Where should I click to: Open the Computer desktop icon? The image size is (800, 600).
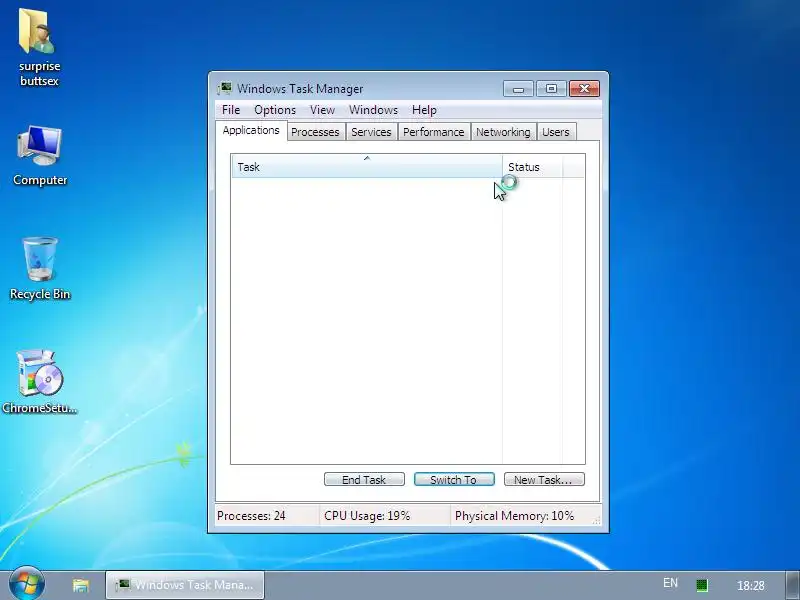40,156
